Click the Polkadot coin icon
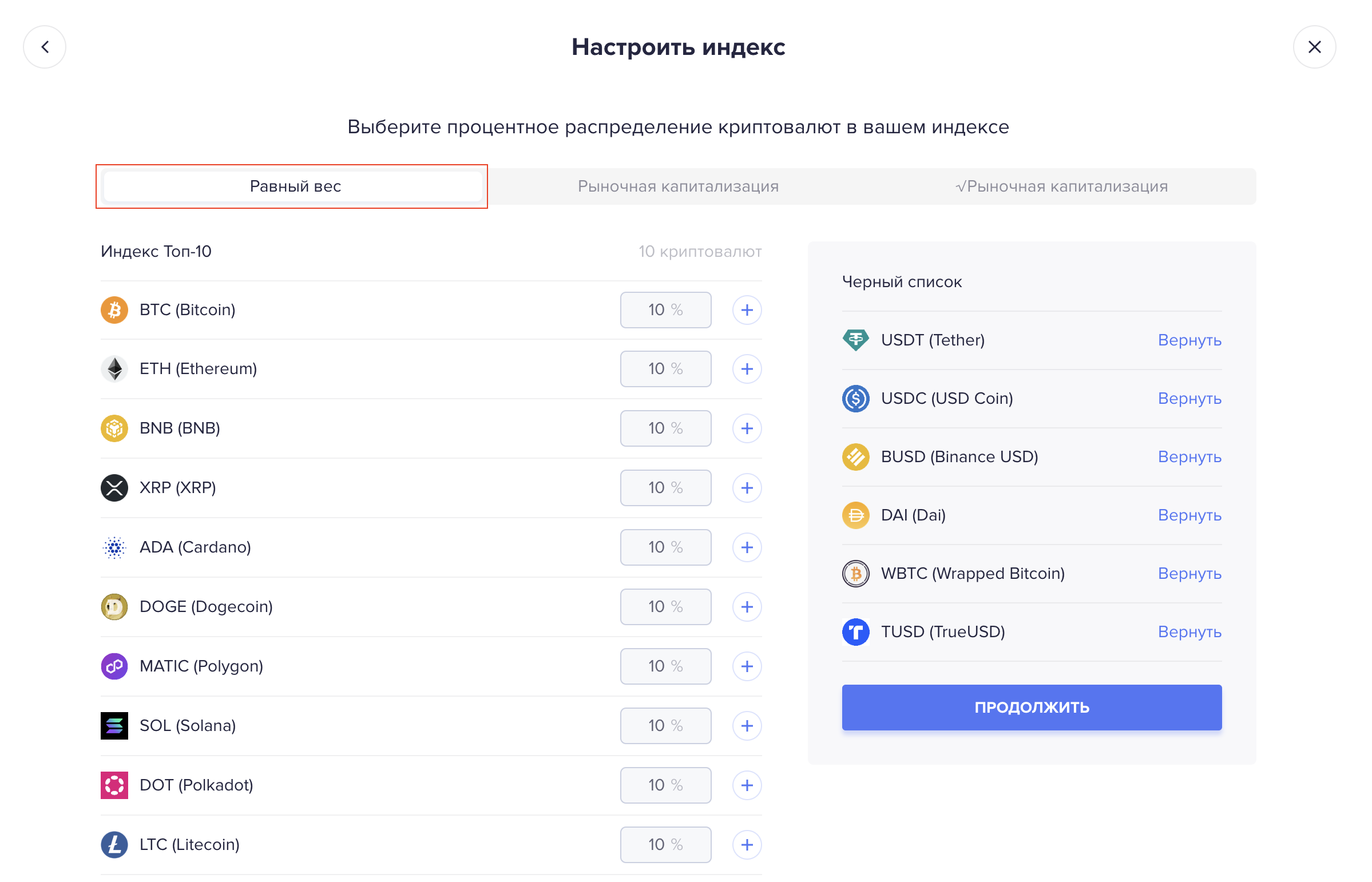Screen dimensions: 1372x882 pos(114,786)
